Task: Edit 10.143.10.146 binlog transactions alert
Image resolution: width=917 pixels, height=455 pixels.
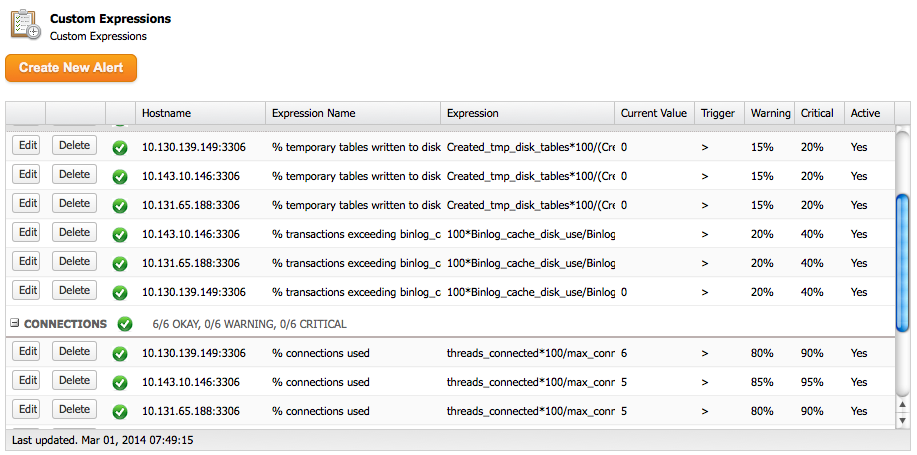Action: click(x=27, y=233)
